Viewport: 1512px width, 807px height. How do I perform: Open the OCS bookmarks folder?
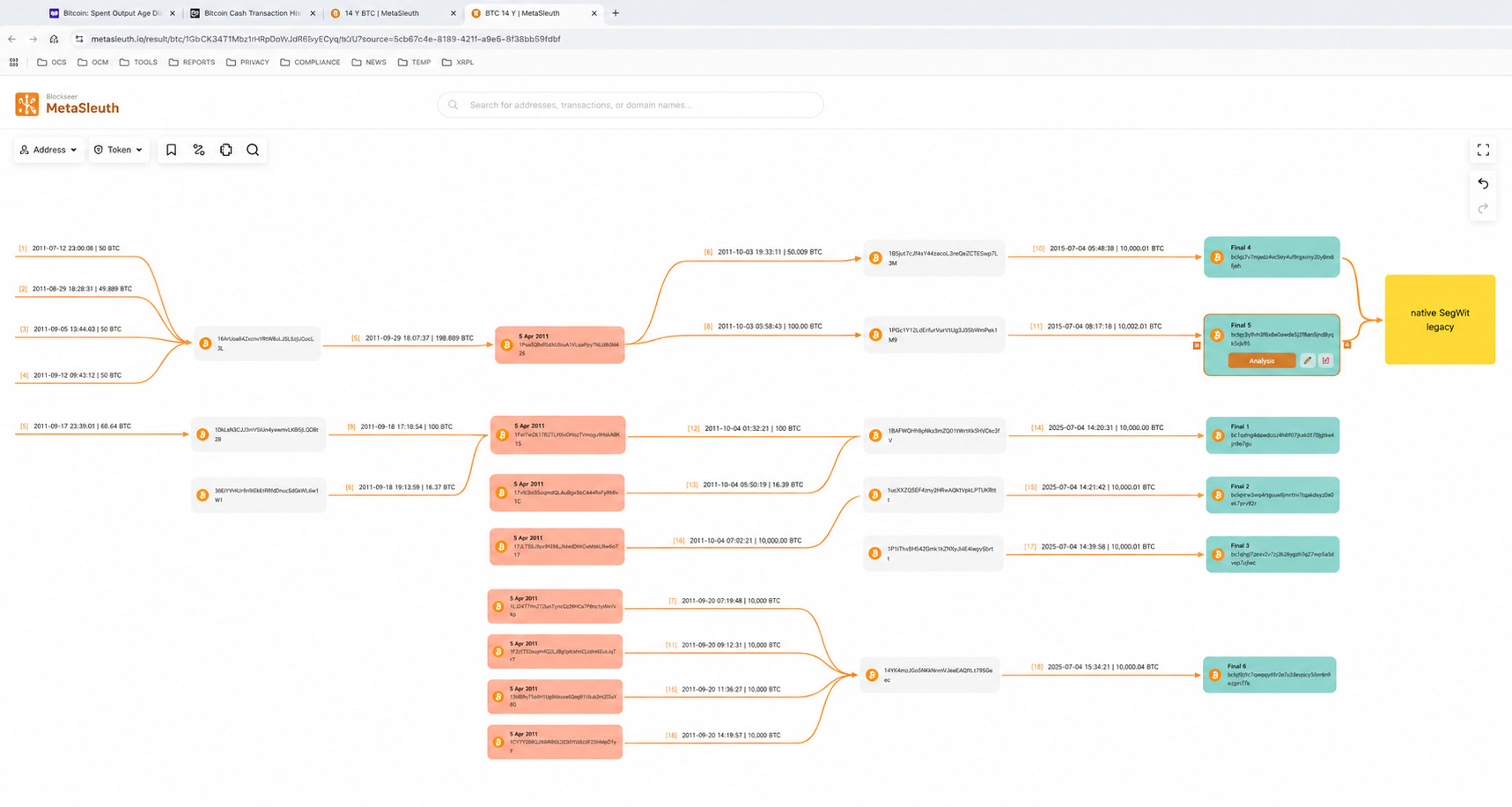tap(52, 63)
